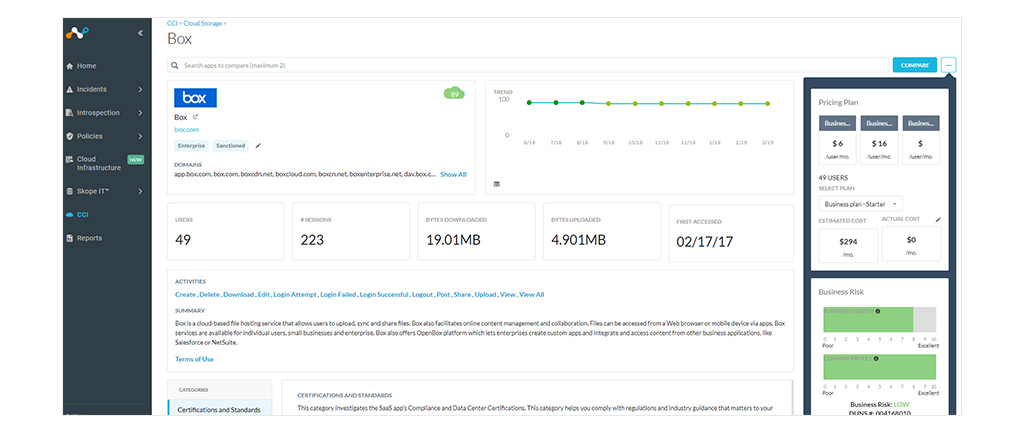This screenshot has width=1024, height=442.
Task: Click in the Search apps to compare field
Action: (529, 65)
